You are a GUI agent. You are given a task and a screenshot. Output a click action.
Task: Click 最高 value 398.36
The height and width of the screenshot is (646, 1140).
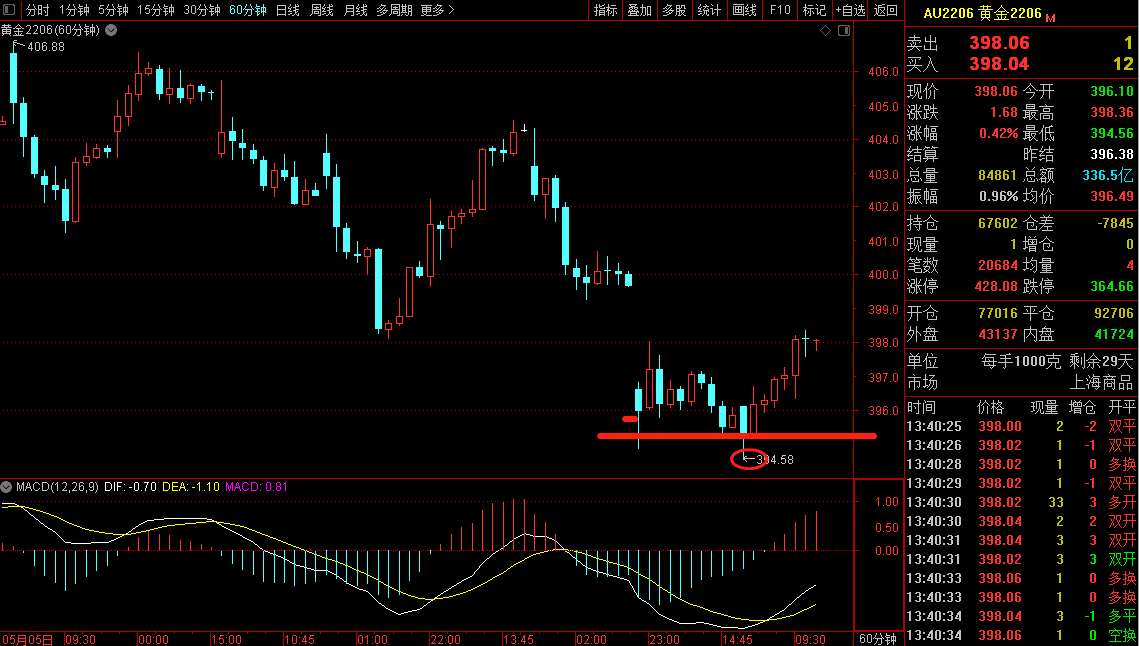(x=1112, y=113)
